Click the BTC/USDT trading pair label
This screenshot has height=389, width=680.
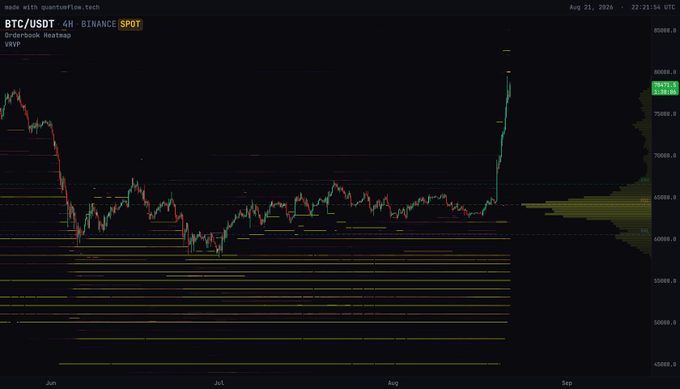click(x=29, y=24)
